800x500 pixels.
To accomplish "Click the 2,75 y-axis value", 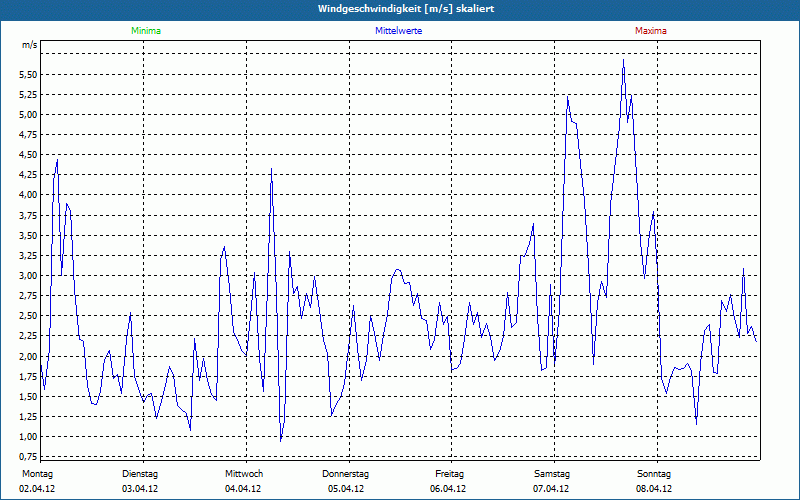I will tap(28, 295).
